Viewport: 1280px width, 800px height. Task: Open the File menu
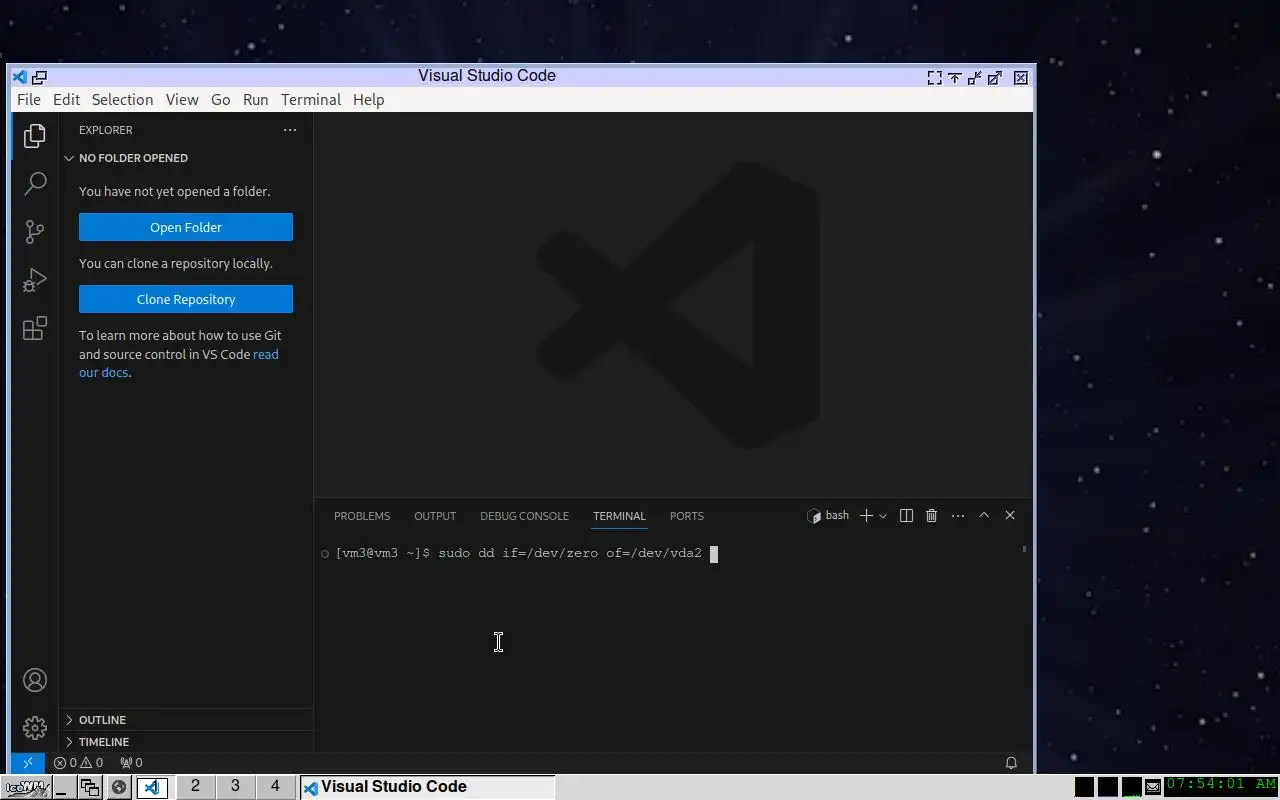29,100
